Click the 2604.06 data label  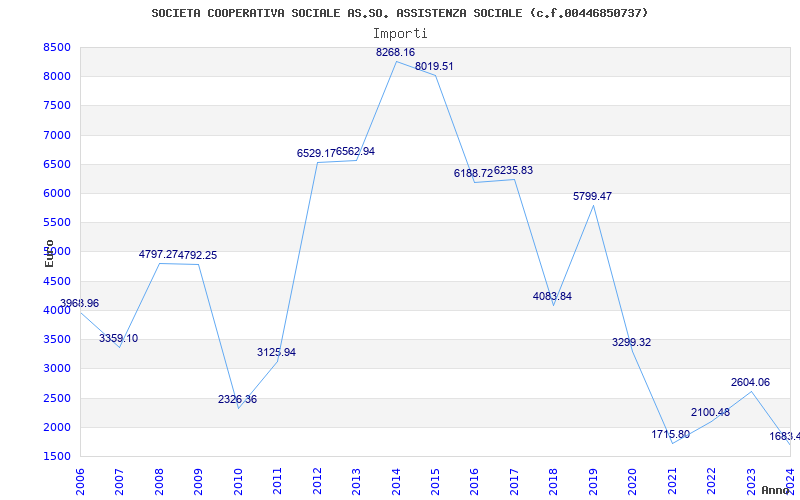click(x=751, y=383)
